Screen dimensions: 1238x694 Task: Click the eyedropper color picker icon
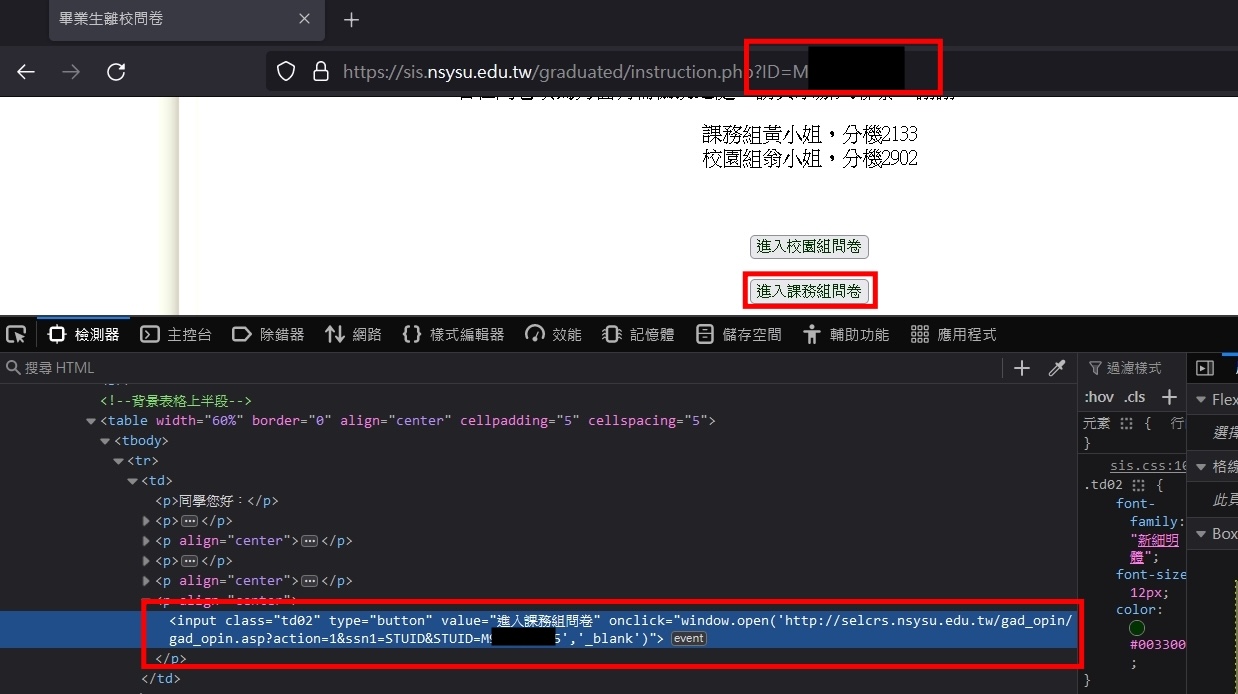1057,368
